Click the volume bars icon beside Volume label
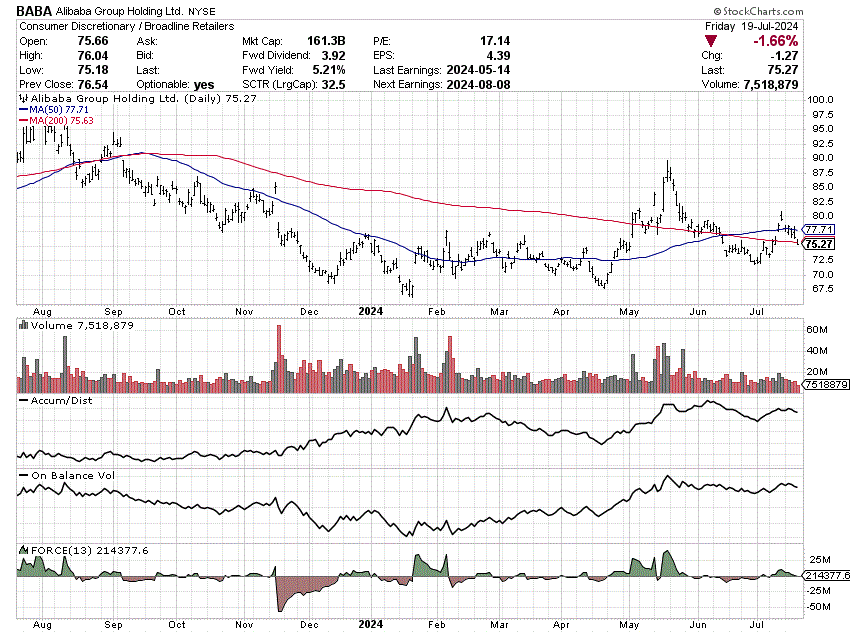850x633 pixels. (23, 325)
